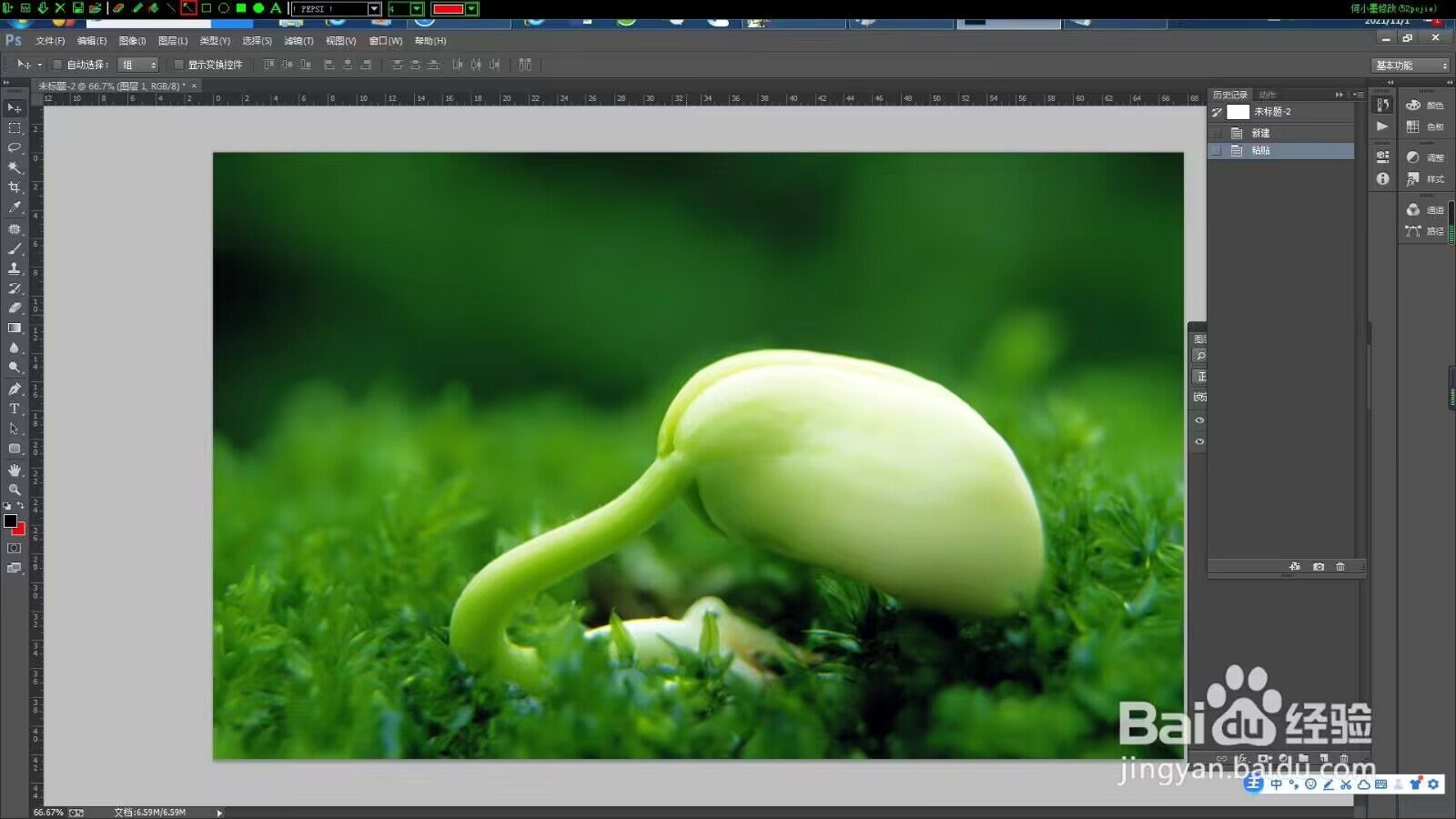Select the Clone Stamp tool
The width and height of the screenshot is (1456, 819).
15,268
